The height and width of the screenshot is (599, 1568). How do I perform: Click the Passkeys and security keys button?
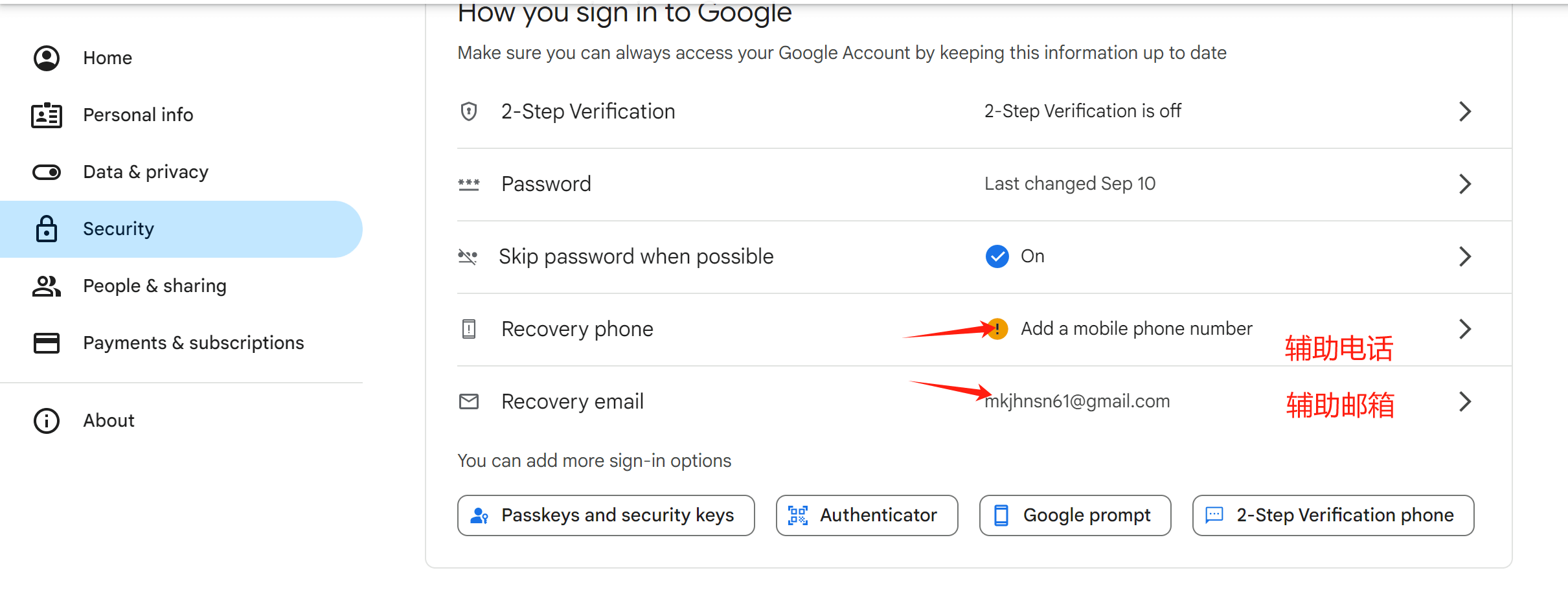click(606, 515)
